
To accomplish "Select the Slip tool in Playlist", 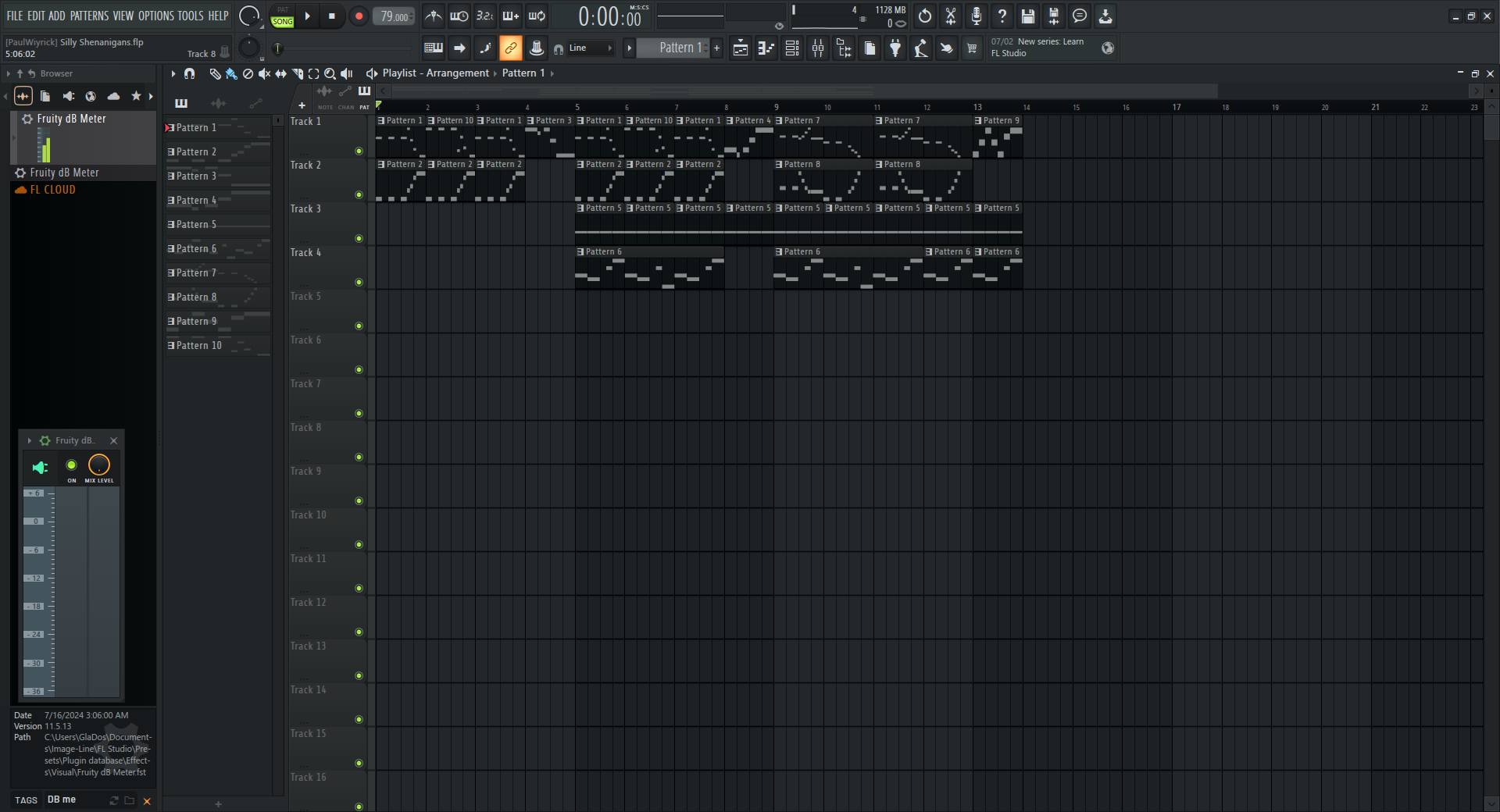I will pos(280,73).
